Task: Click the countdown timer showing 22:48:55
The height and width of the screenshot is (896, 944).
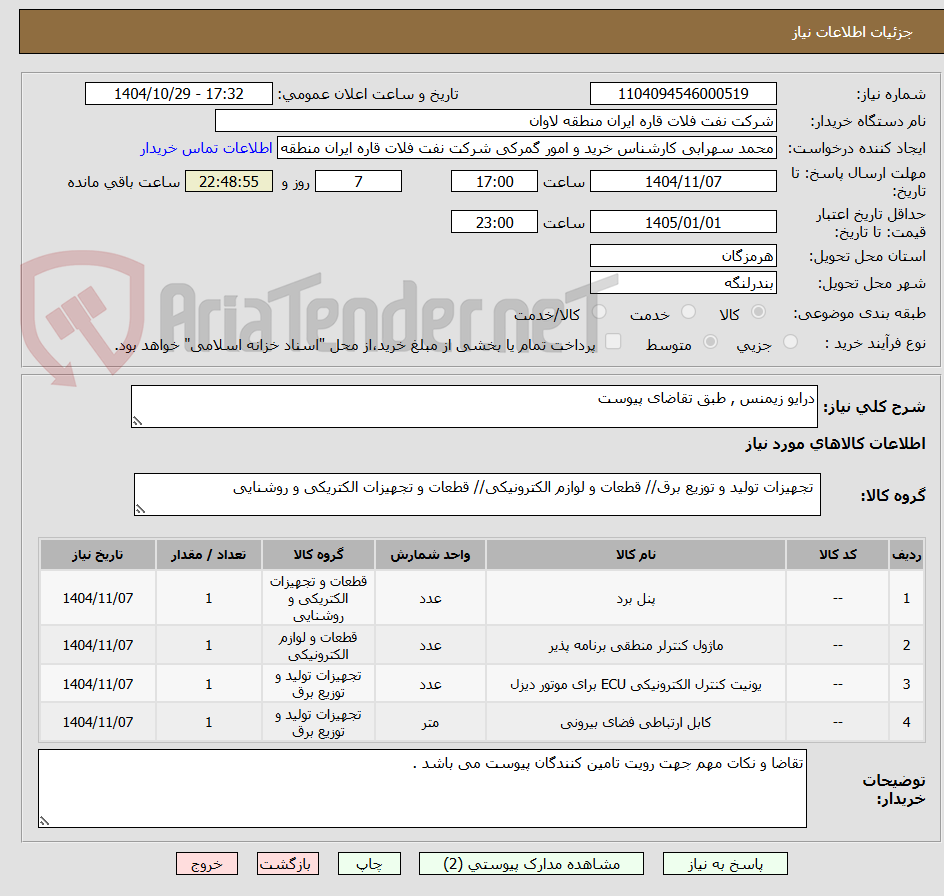Action: tap(228, 181)
